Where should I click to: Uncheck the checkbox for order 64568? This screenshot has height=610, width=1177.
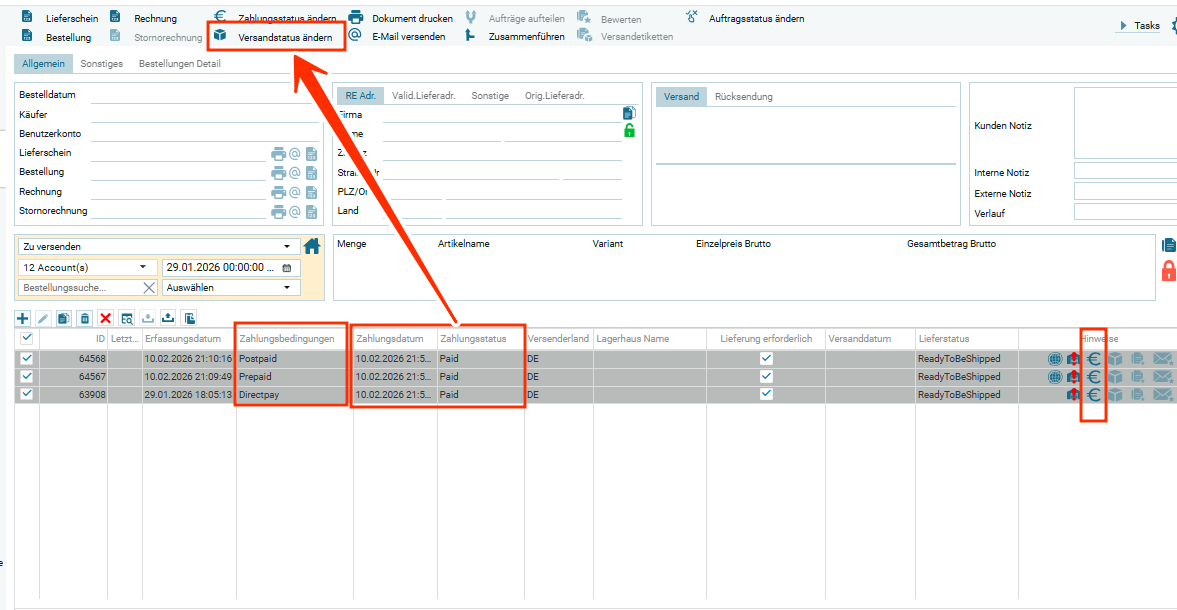pos(27,359)
